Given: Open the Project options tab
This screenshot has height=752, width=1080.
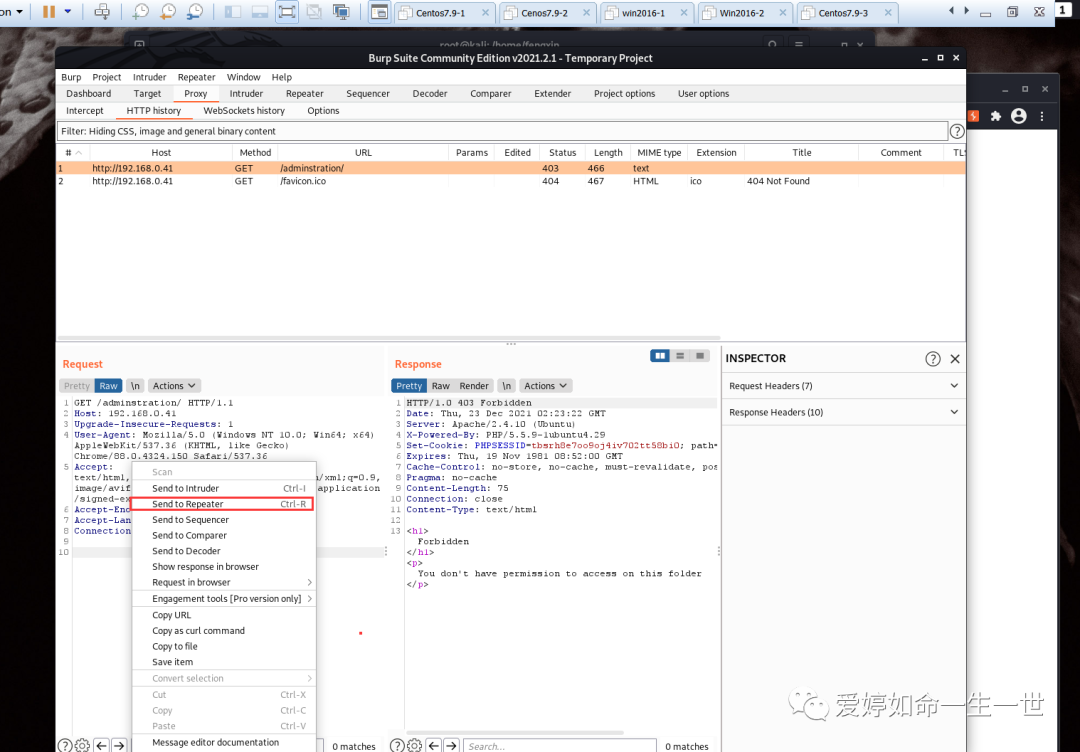Looking at the screenshot, I should pyautogui.click(x=625, y=94).
